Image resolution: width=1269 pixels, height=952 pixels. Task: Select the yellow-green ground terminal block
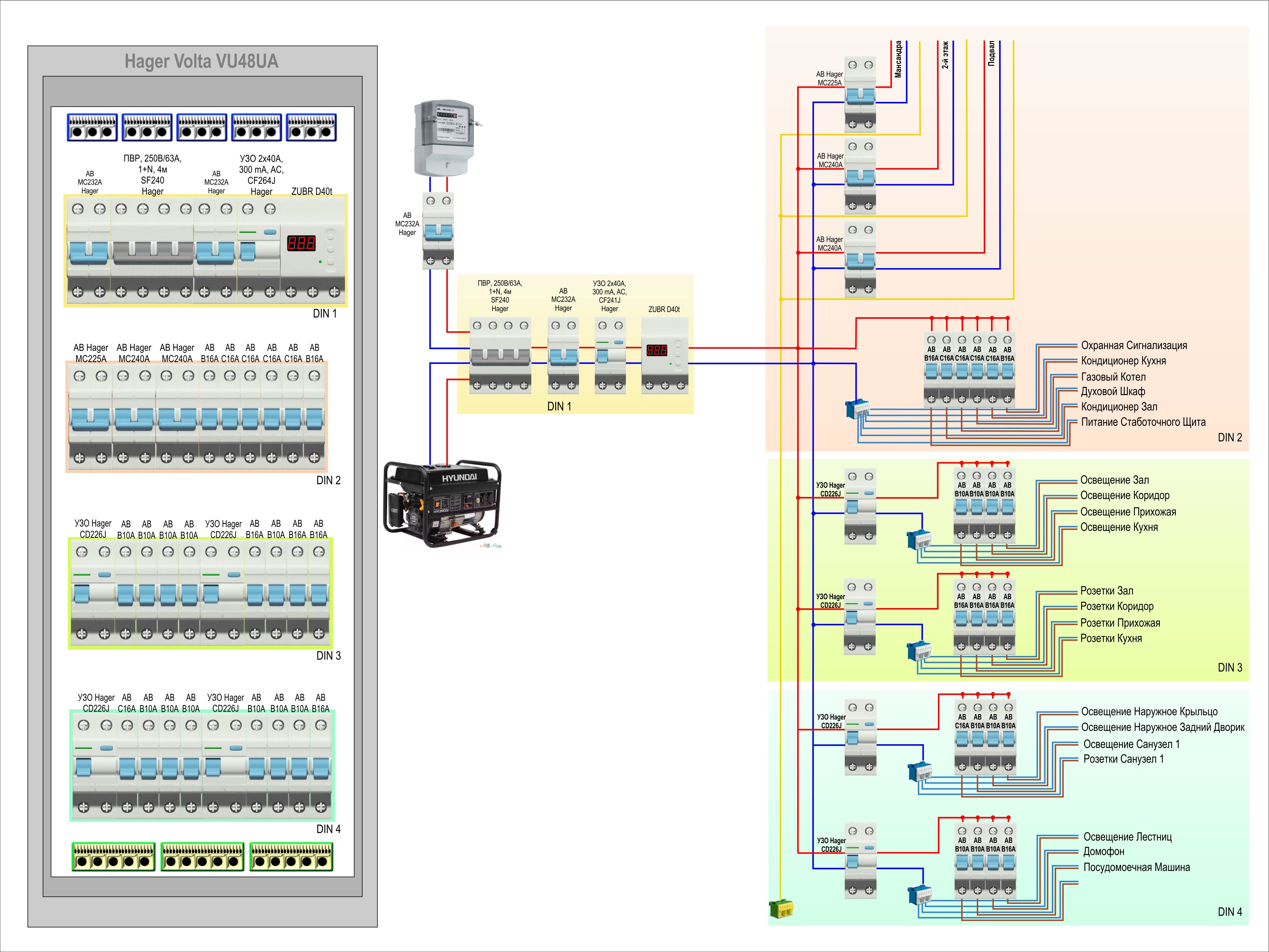(781, 909)
